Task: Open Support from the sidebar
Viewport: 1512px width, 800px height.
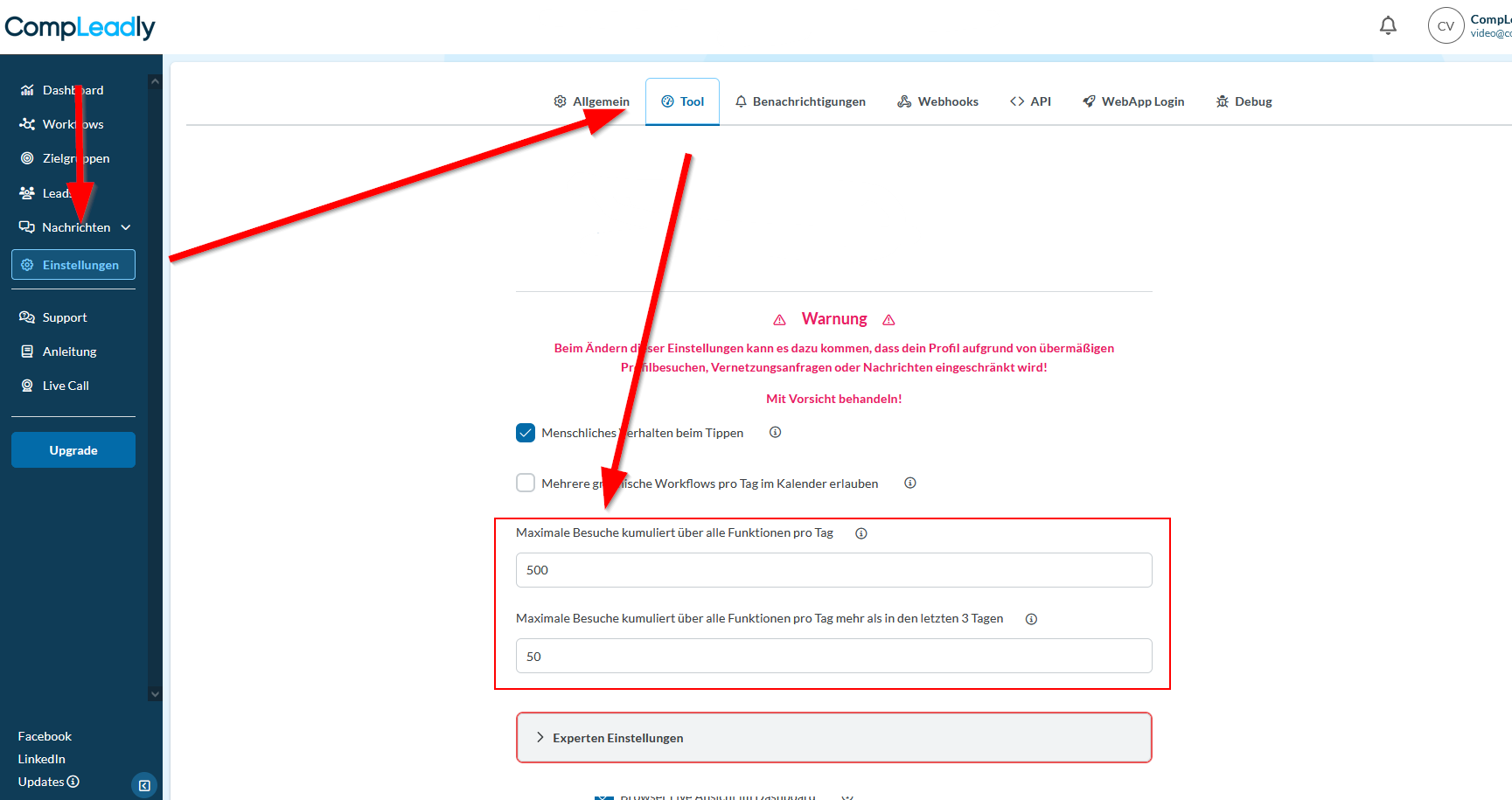Action: [x=64, y=317]
